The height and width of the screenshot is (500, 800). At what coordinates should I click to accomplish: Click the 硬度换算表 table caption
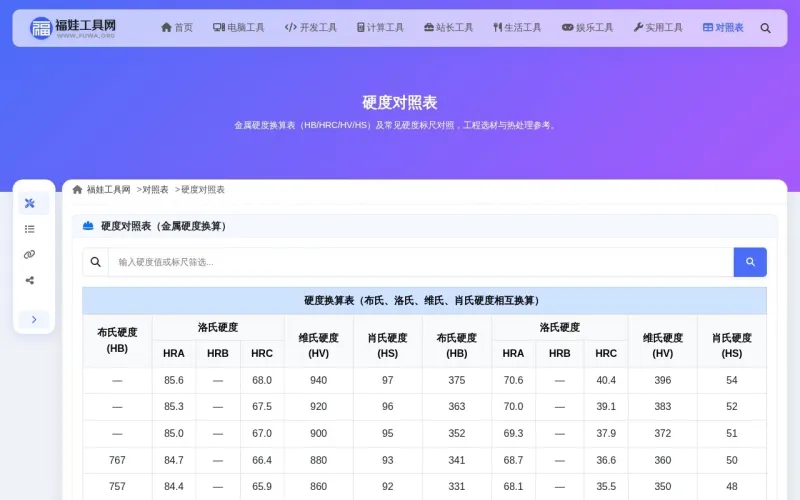coord(424,301)
